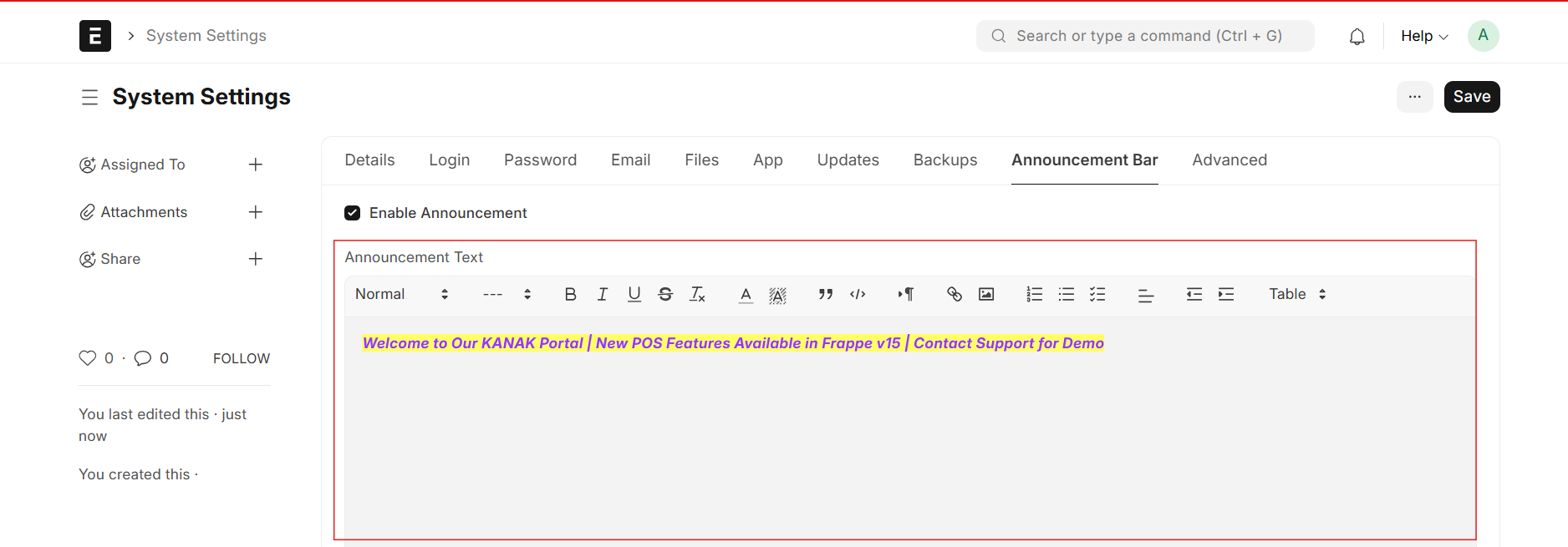Open the user avatar menu
The width and height of the screenshot is (1568, 547).
[x=1483, y=36]
